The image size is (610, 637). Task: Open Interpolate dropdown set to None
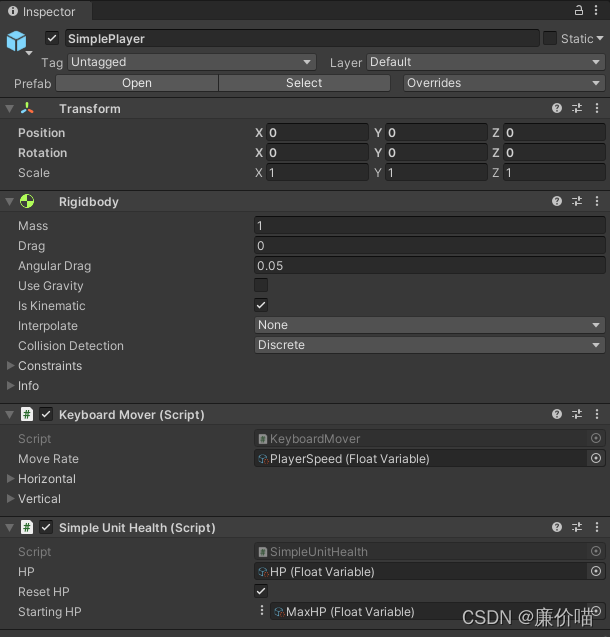click(430, 325)
